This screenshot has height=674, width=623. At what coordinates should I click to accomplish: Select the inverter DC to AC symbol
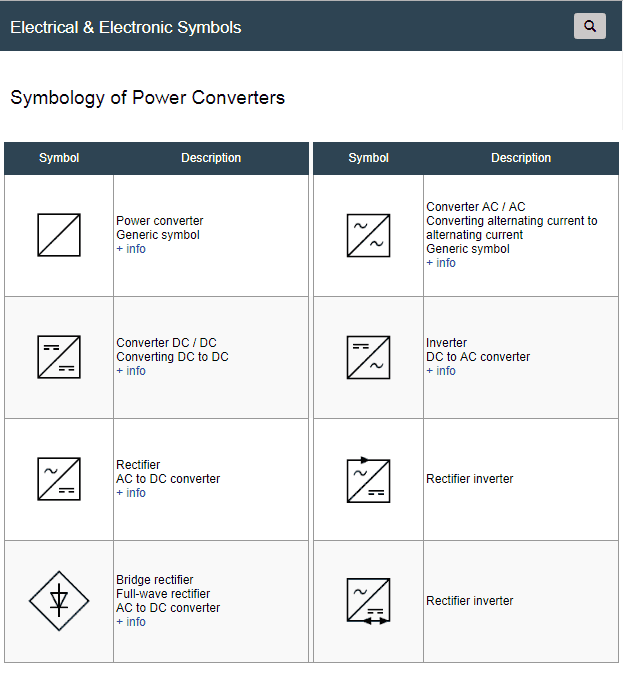[368, 358]
